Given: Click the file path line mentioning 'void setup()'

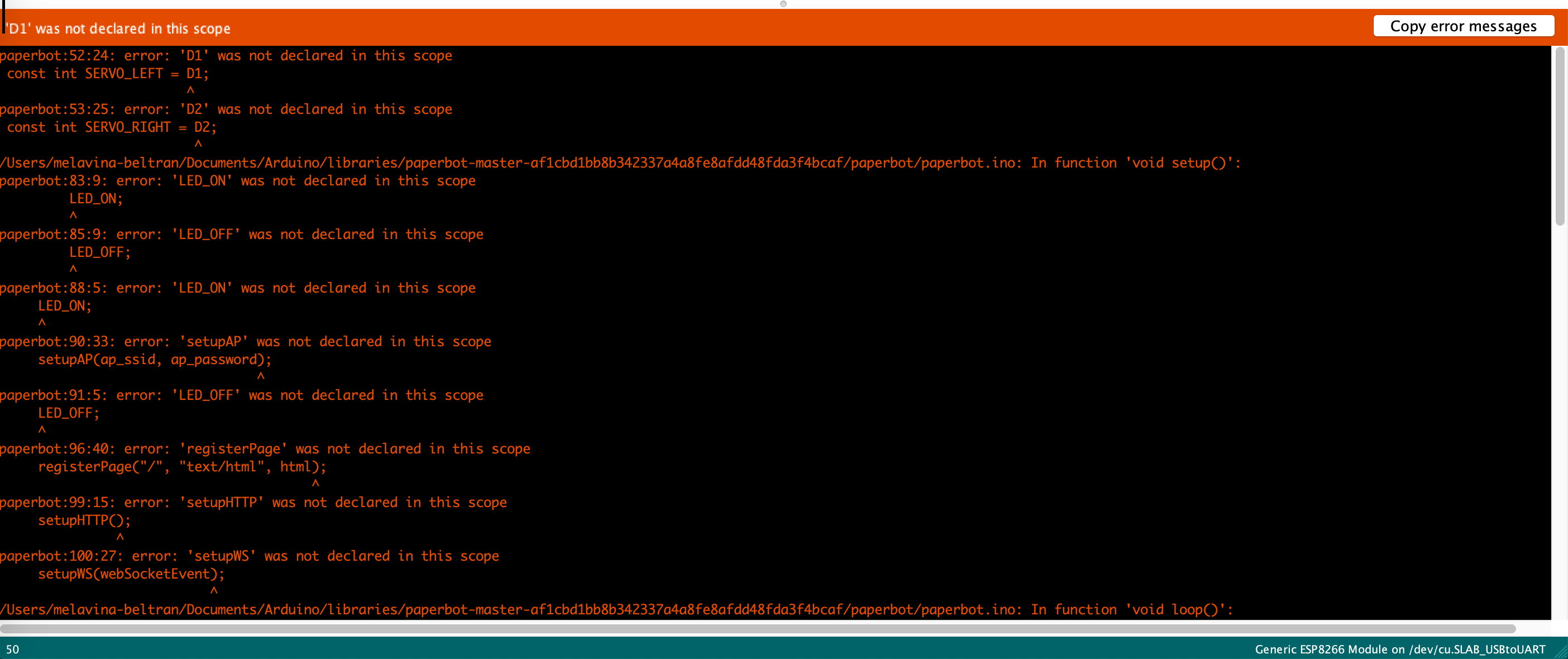Looking at the screenshot, I should pos(620,163).
